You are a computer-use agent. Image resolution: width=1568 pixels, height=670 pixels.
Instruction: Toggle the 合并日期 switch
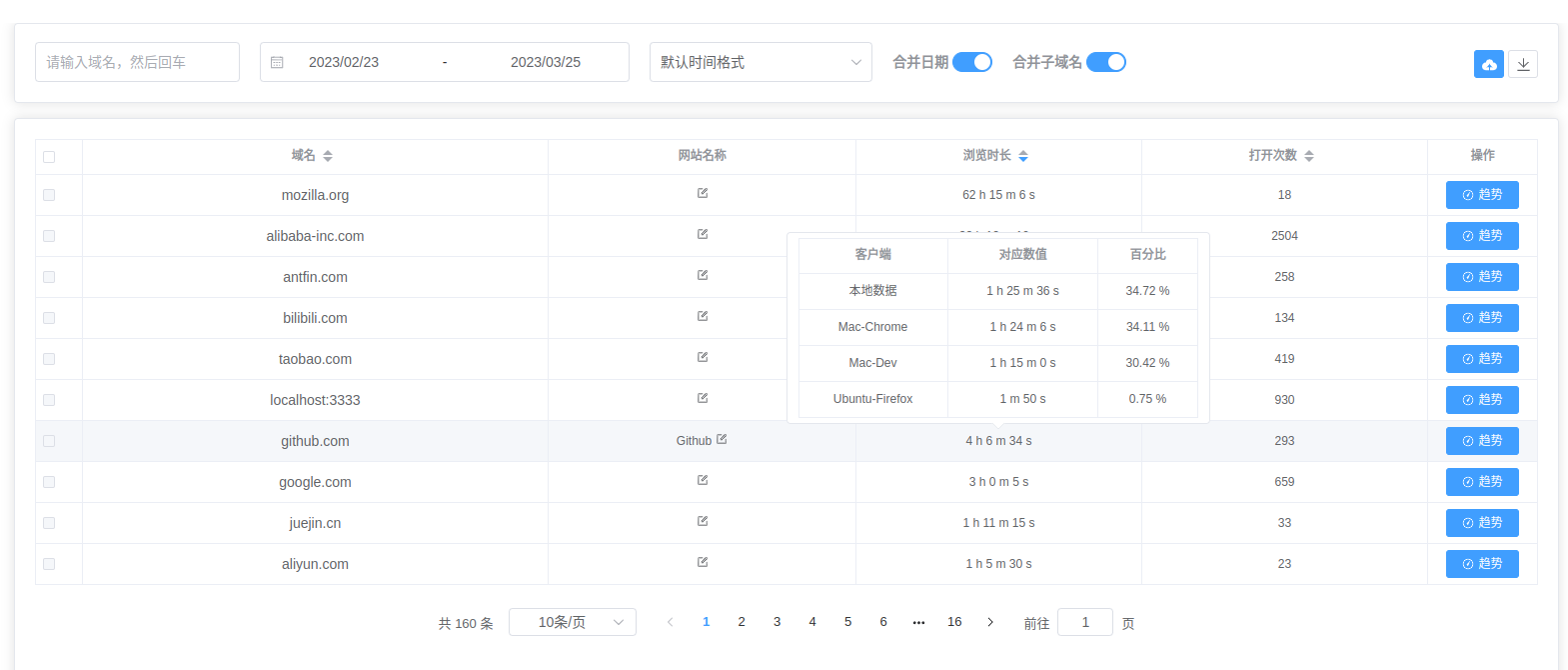tap(971, 62)
